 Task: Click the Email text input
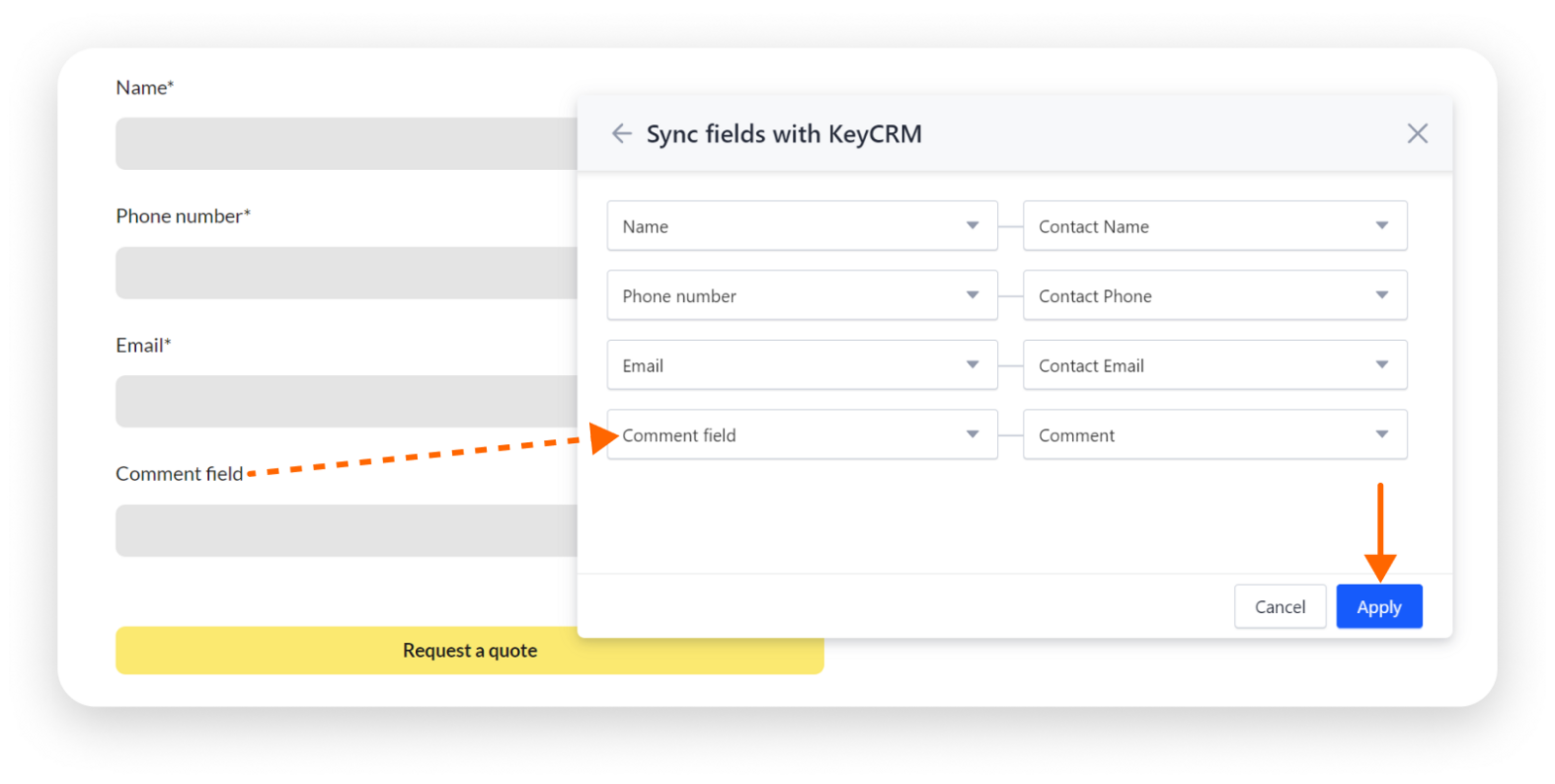pyautogui.click(x=346, y=401)
